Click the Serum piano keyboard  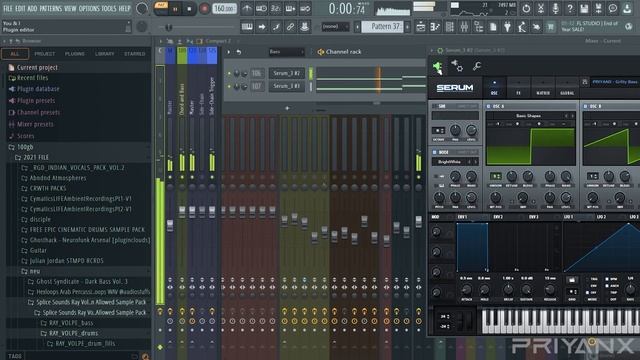pyautogui.click(x=560, y=321)
